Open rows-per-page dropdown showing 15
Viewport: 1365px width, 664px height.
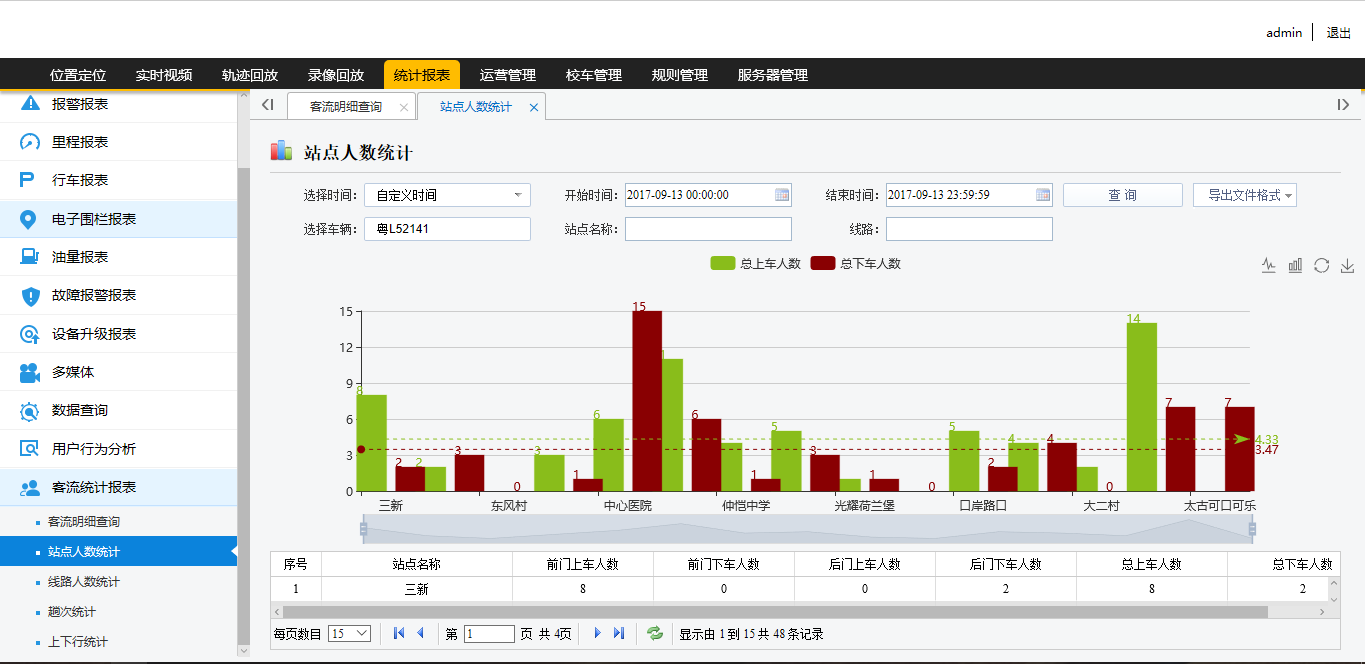(x=349, y=633)
